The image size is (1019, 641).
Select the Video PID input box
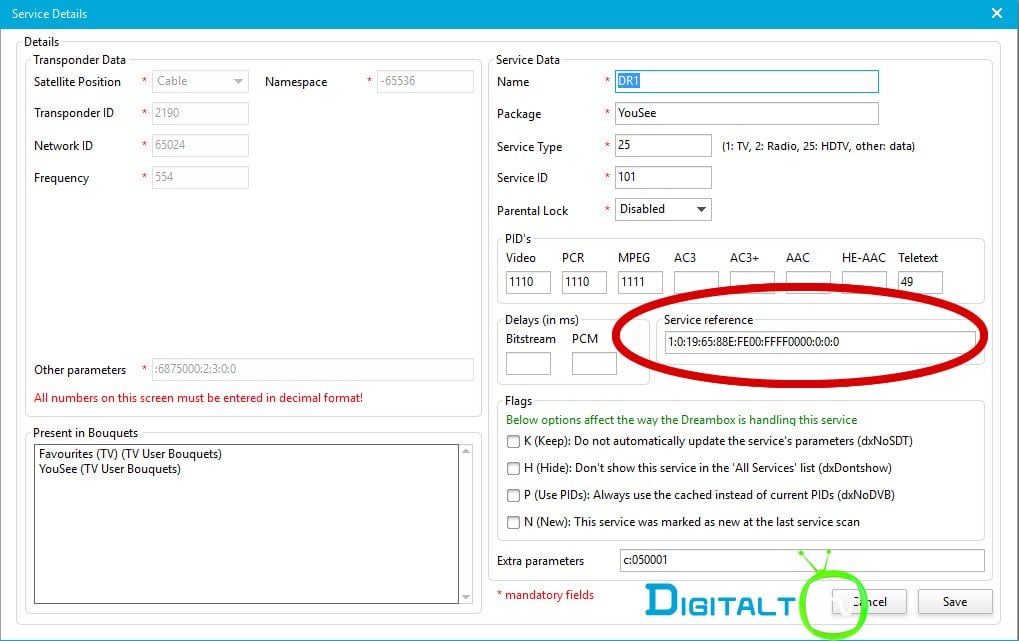coord(528,282)
